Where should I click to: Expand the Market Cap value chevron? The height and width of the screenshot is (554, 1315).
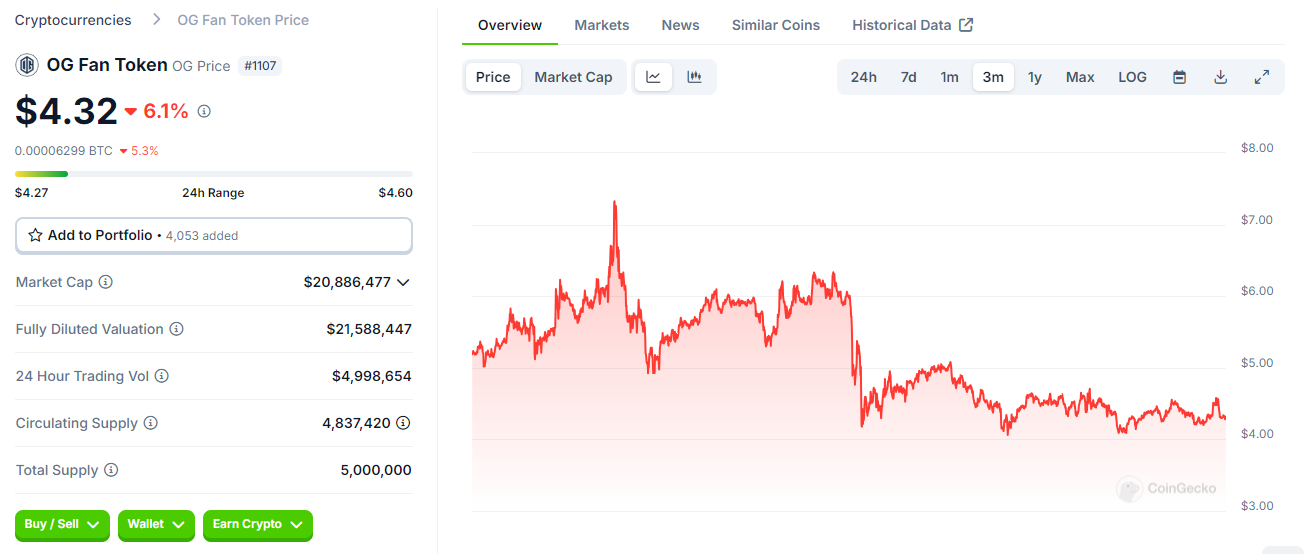coord(403,282)
